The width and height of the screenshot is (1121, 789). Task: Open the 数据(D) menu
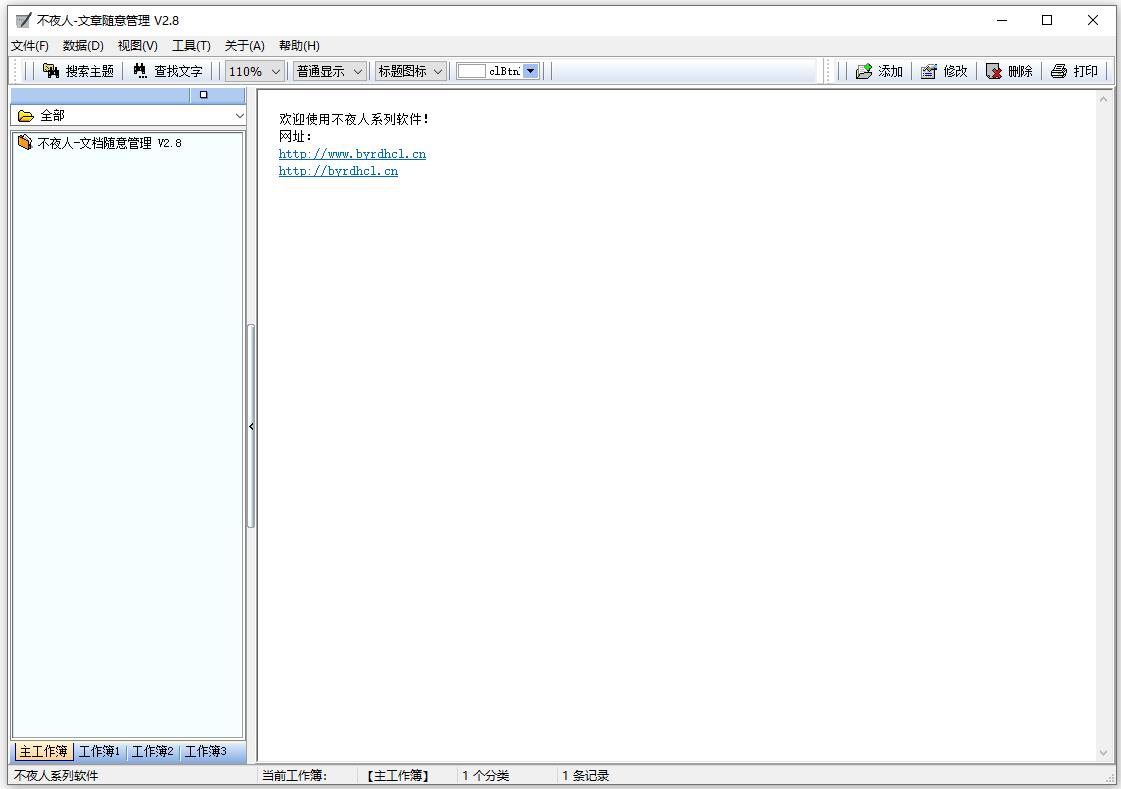click(x=83, y=45)
